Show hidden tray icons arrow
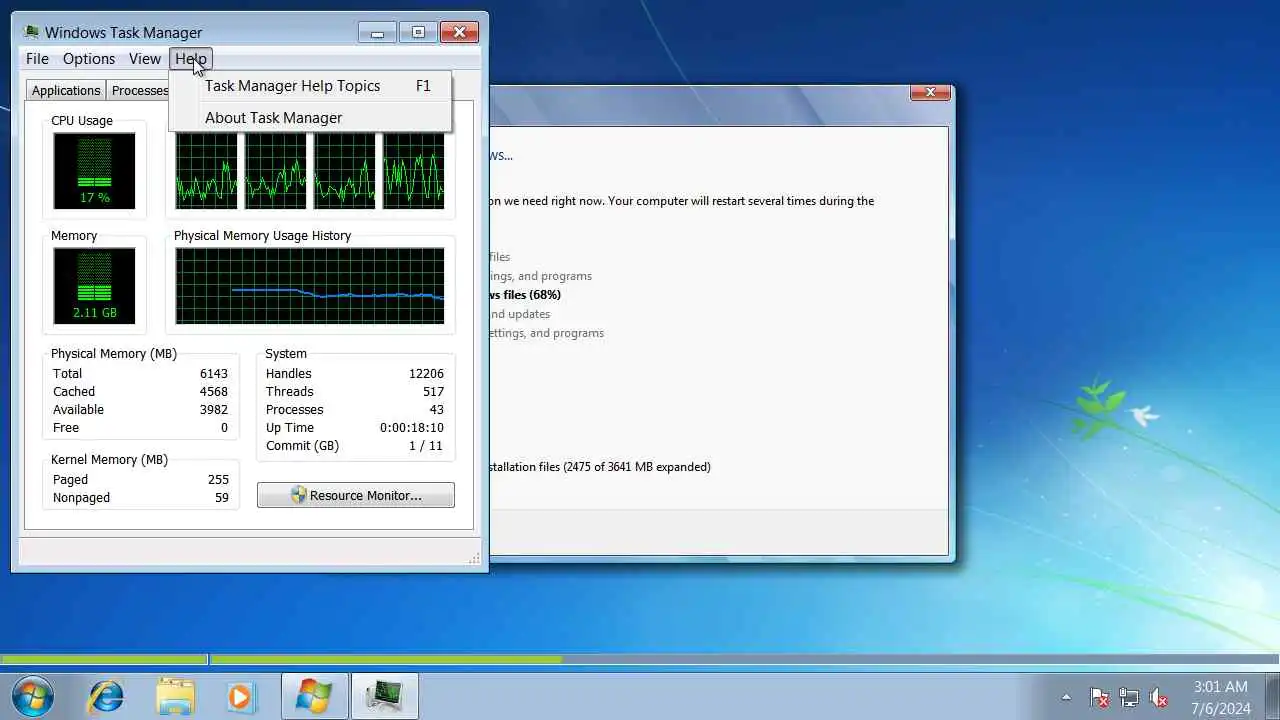The image size is (1280, 720). click(x=1066, y=697)
